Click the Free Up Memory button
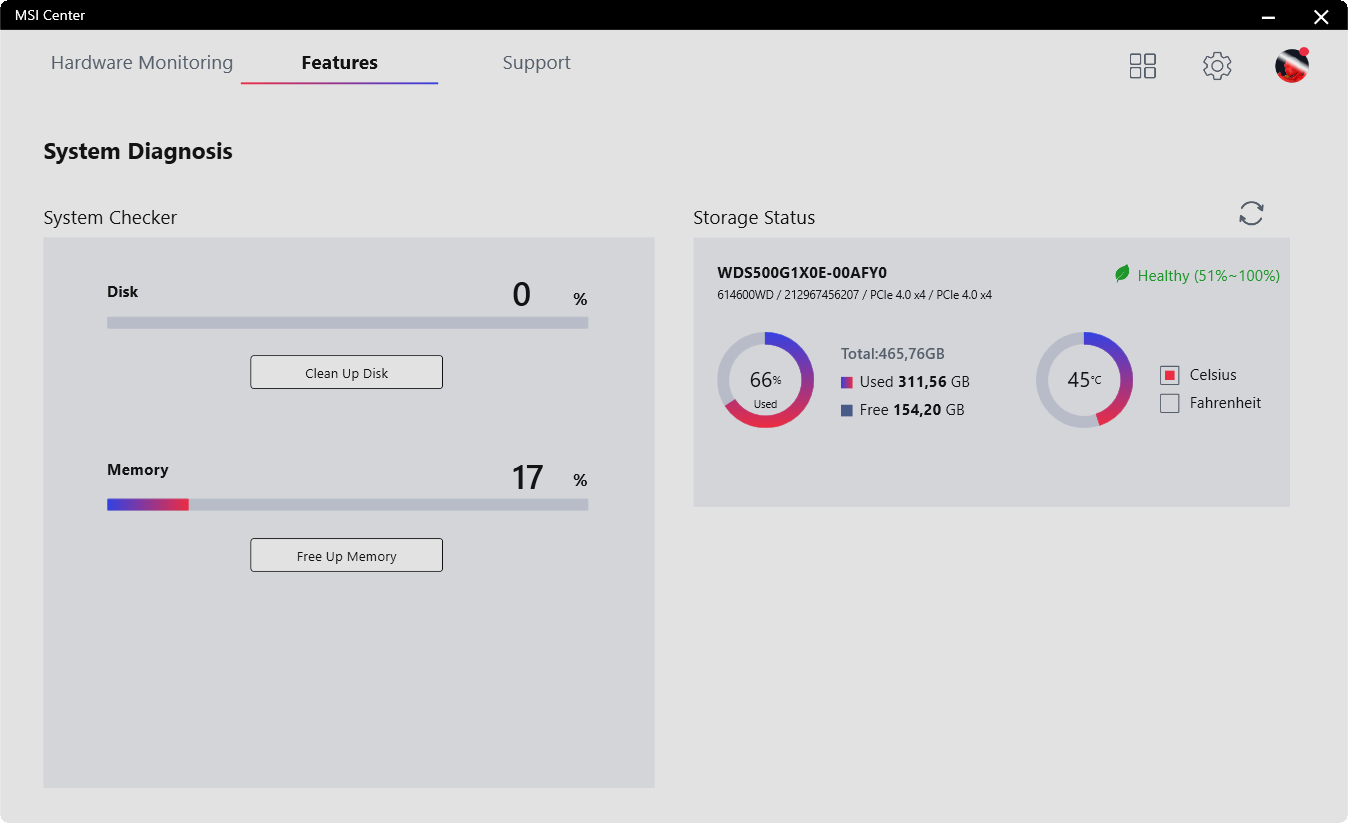Viewport: 1348px width, 823px height. click(x=346, y=555)
